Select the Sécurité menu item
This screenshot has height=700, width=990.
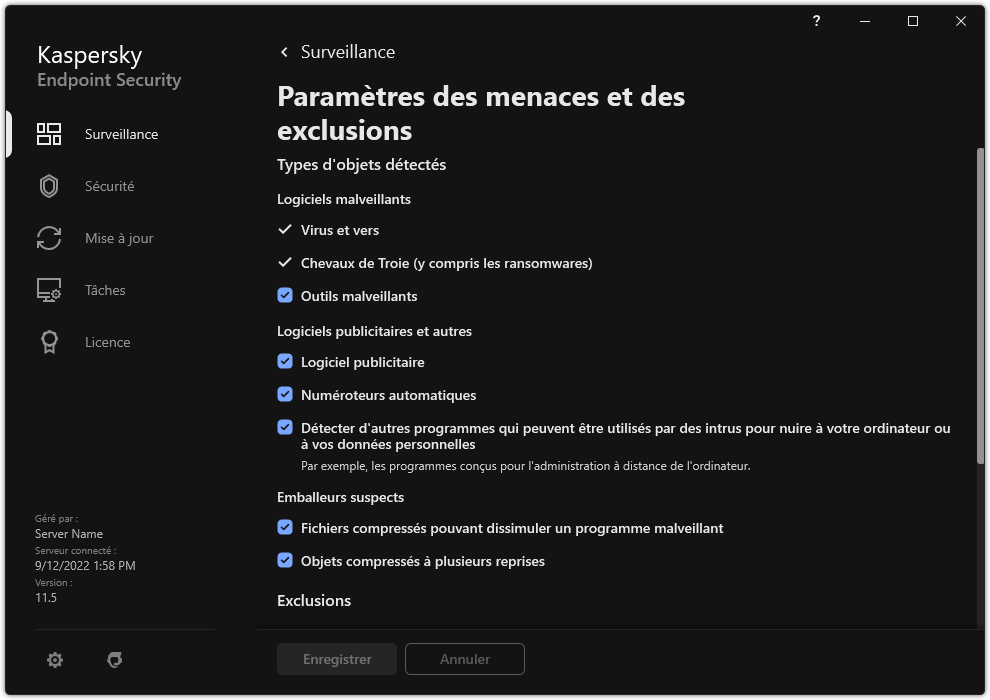109,186
